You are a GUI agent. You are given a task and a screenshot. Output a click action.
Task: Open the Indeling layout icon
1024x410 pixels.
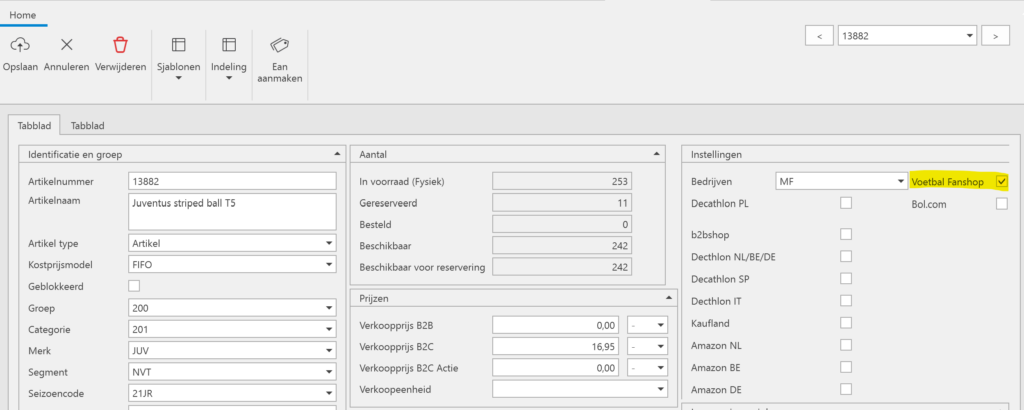tap(229, 45)
